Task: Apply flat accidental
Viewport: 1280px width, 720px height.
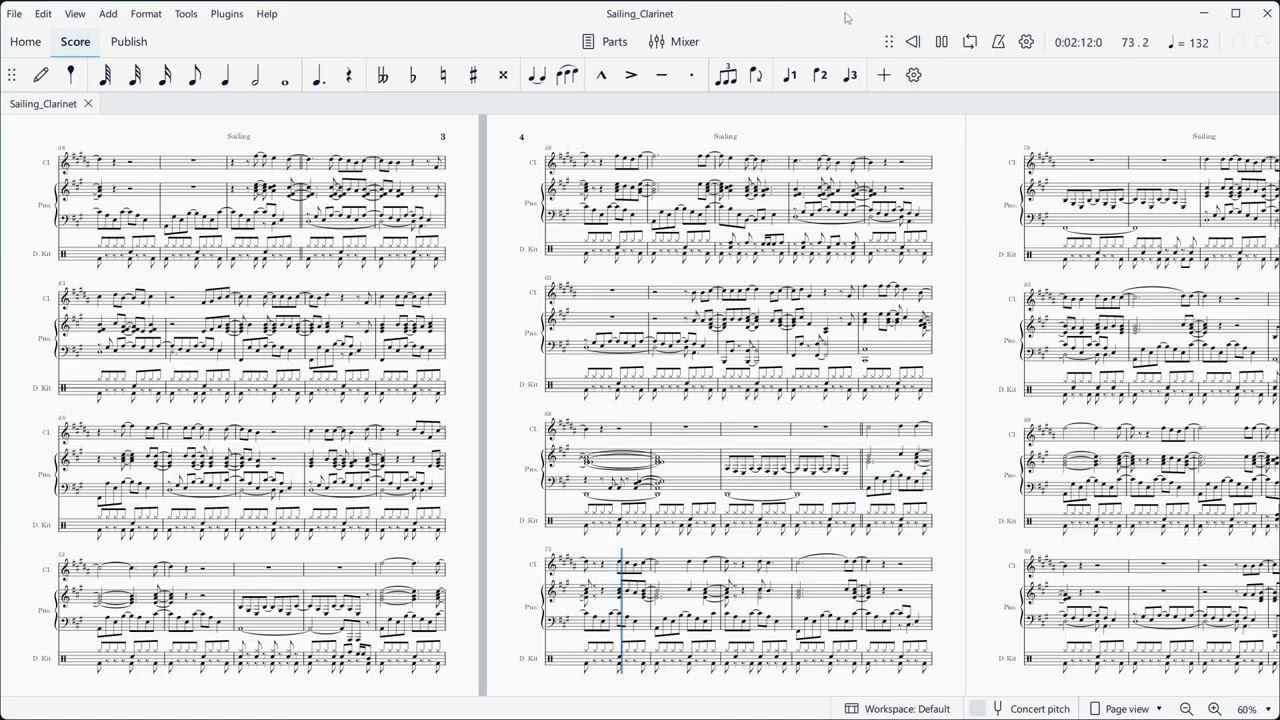Action: pos(413,75)
